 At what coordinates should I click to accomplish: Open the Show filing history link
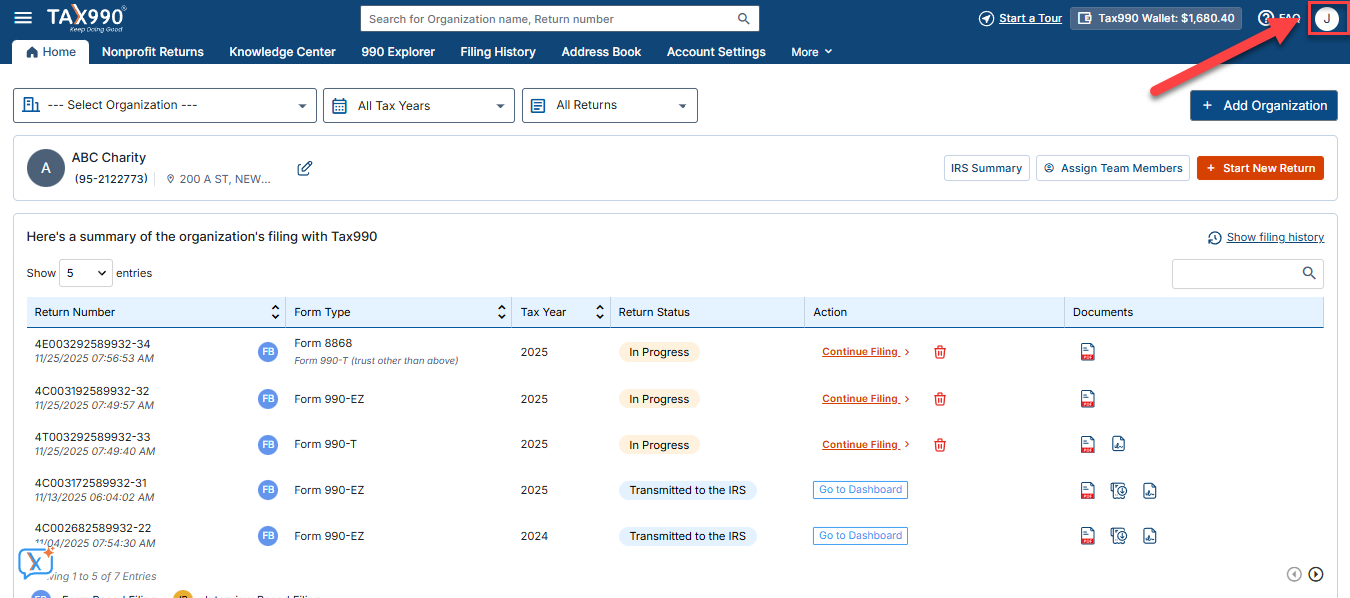1275,237
